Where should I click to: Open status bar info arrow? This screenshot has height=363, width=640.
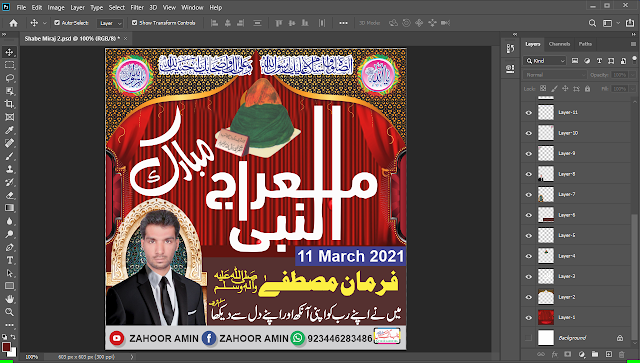(132, 357)
